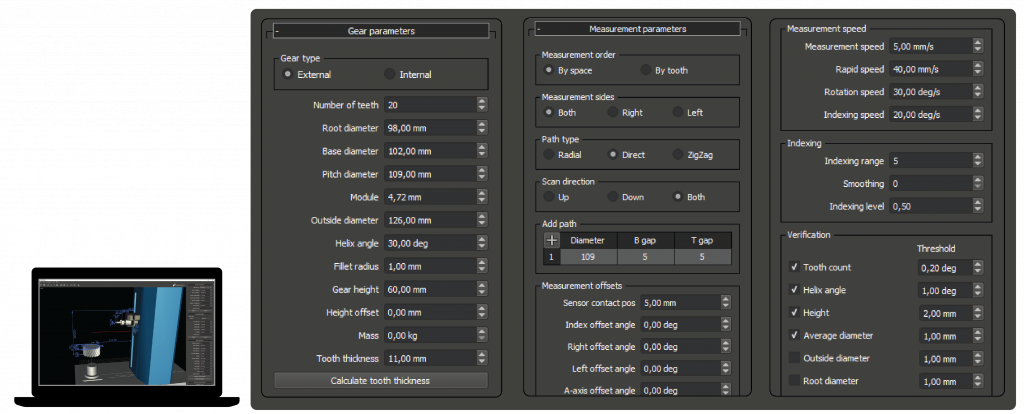
Task: Select Right measurement side
Action: (x=613, y=113)
